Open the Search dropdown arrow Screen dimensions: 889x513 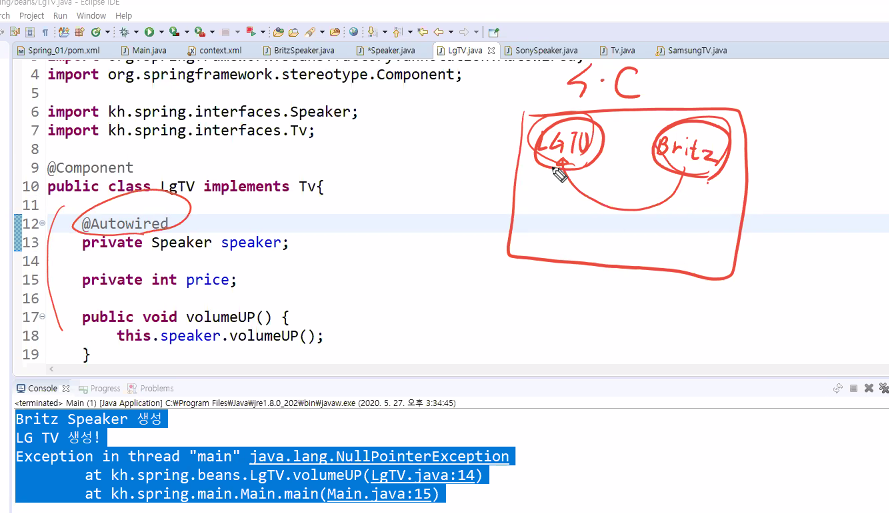click(x=322, y=32)
